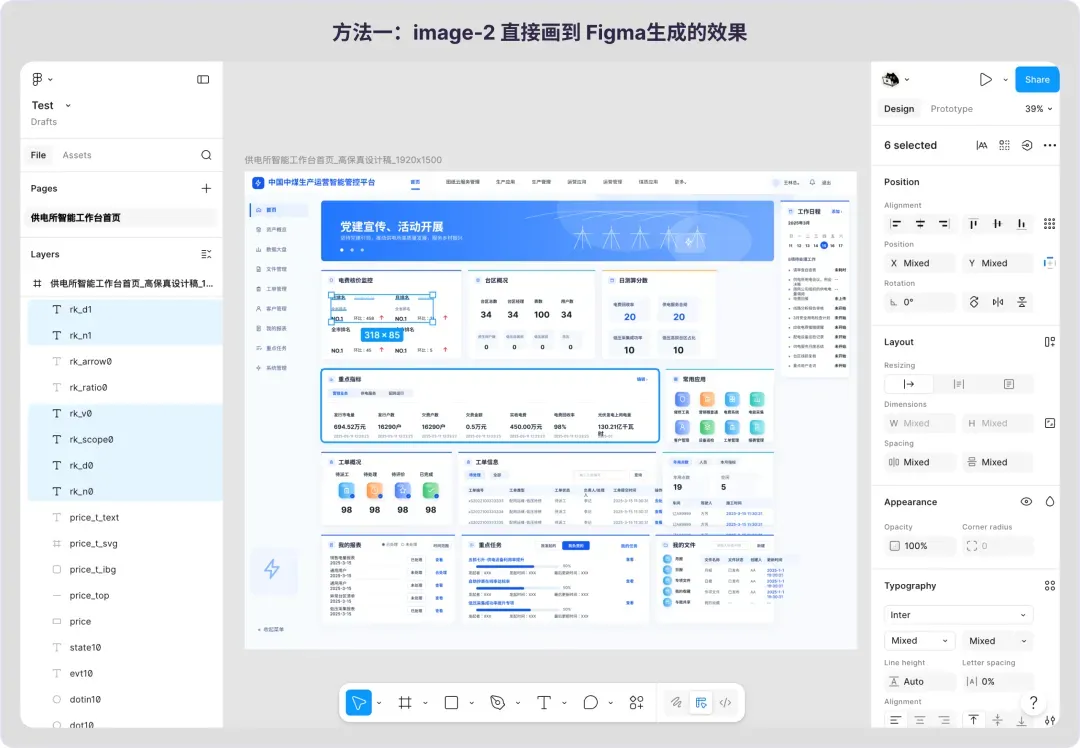
Task: Click the text style AA icon
Action: tap(982, 145)
